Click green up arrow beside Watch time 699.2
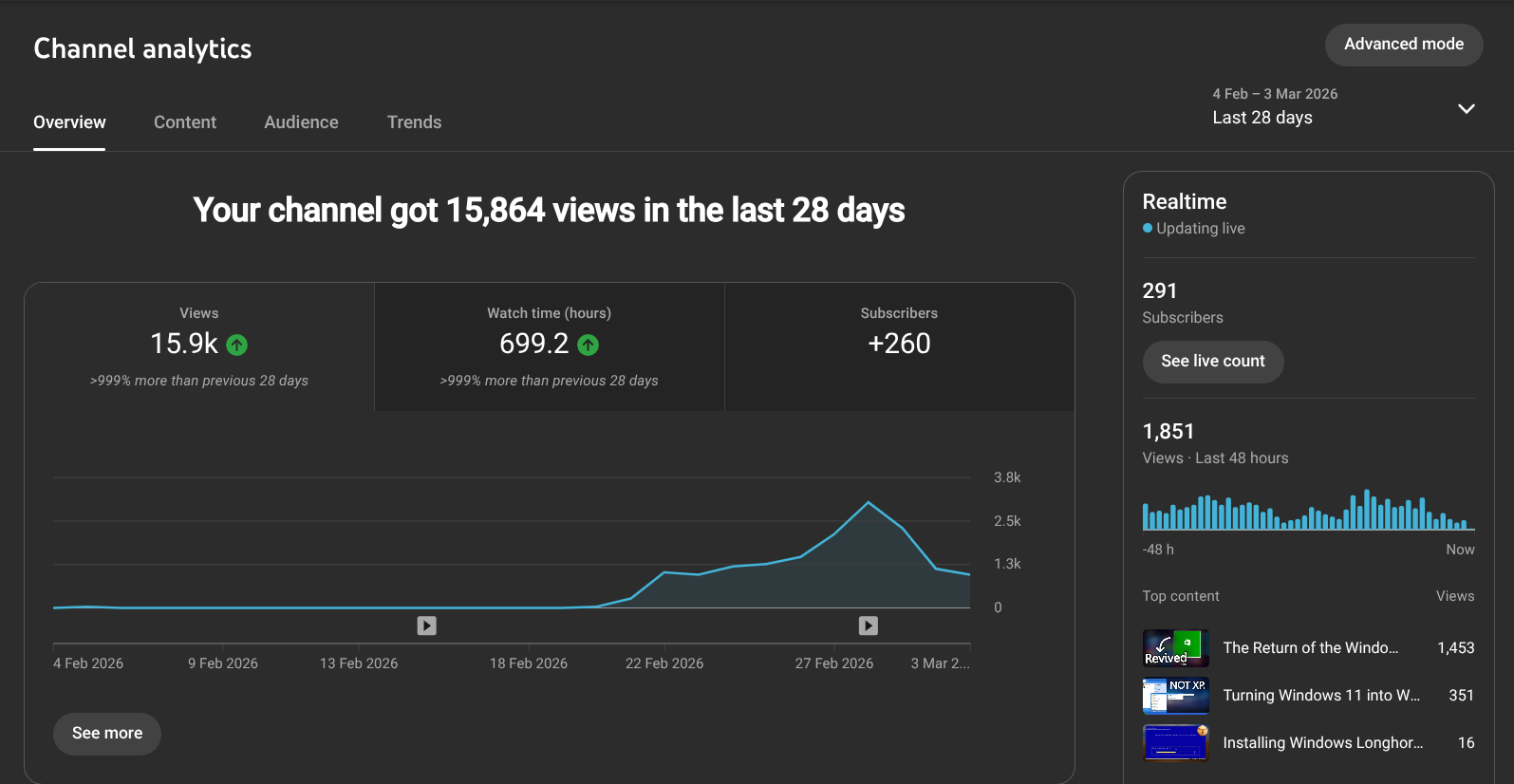Viewport: 1514px width, 784px height. point(589,345)
